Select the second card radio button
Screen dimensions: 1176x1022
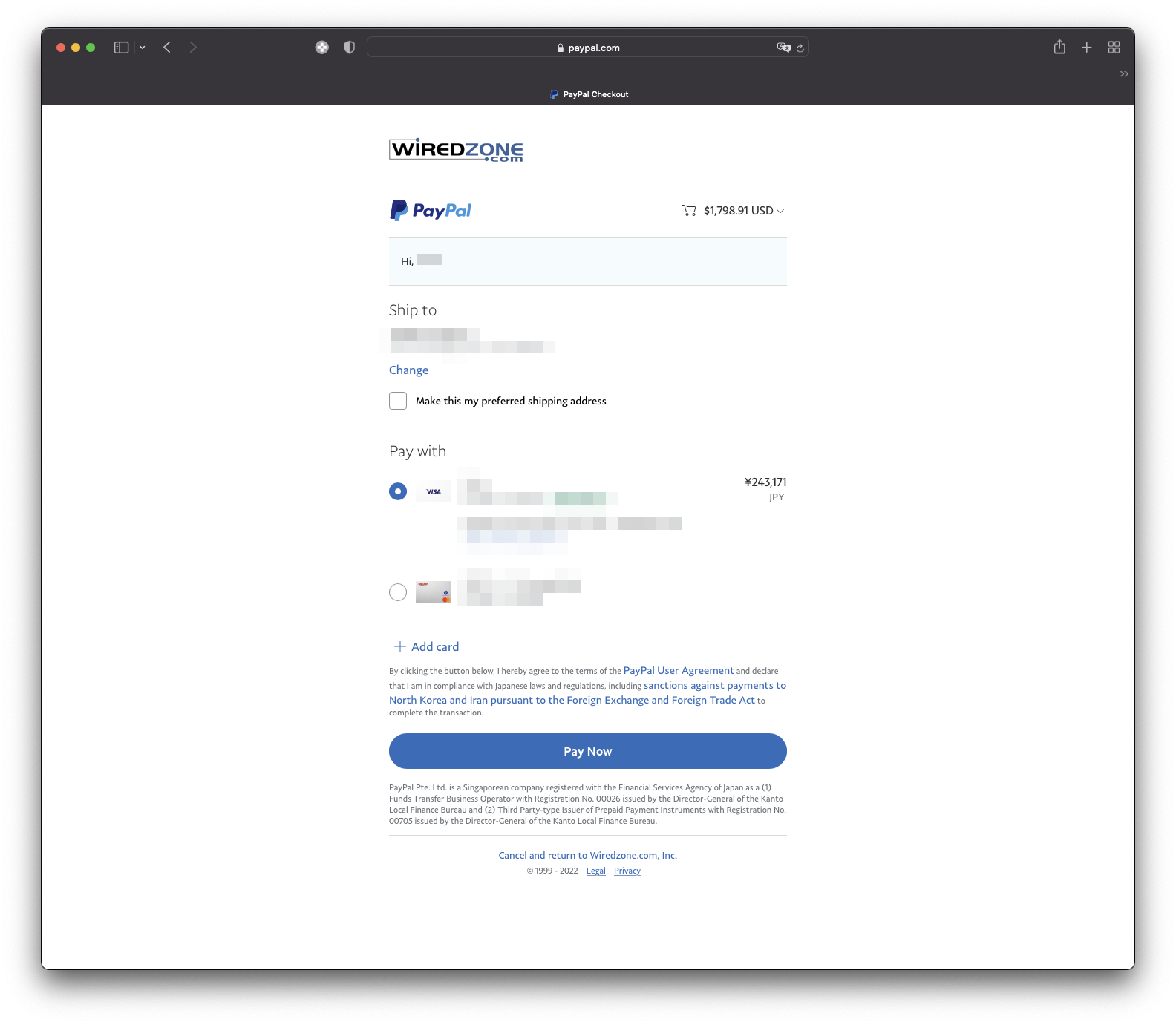[398, 592]
